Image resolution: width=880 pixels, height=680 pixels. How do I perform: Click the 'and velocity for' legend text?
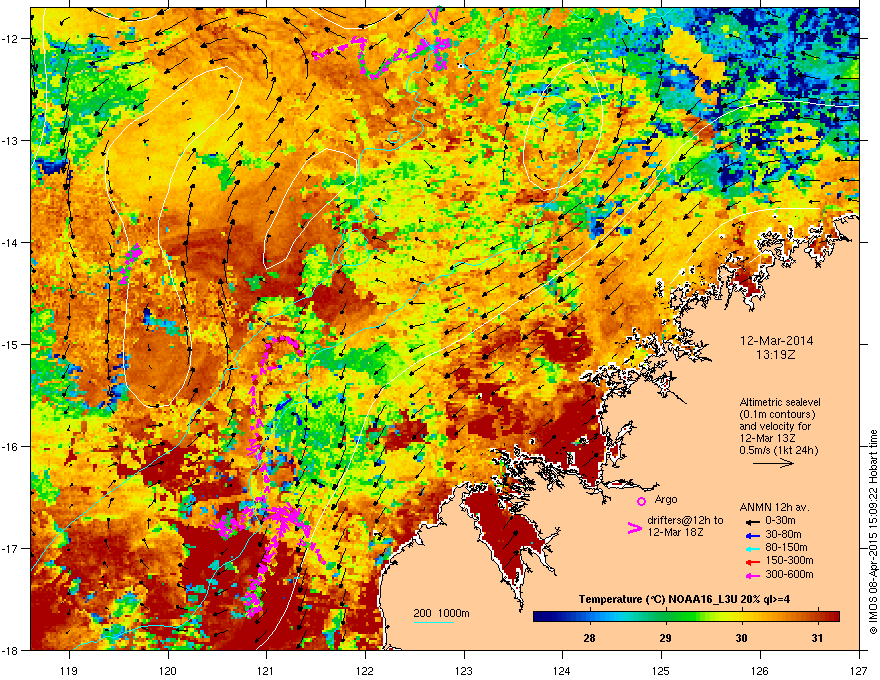point(771,426)
